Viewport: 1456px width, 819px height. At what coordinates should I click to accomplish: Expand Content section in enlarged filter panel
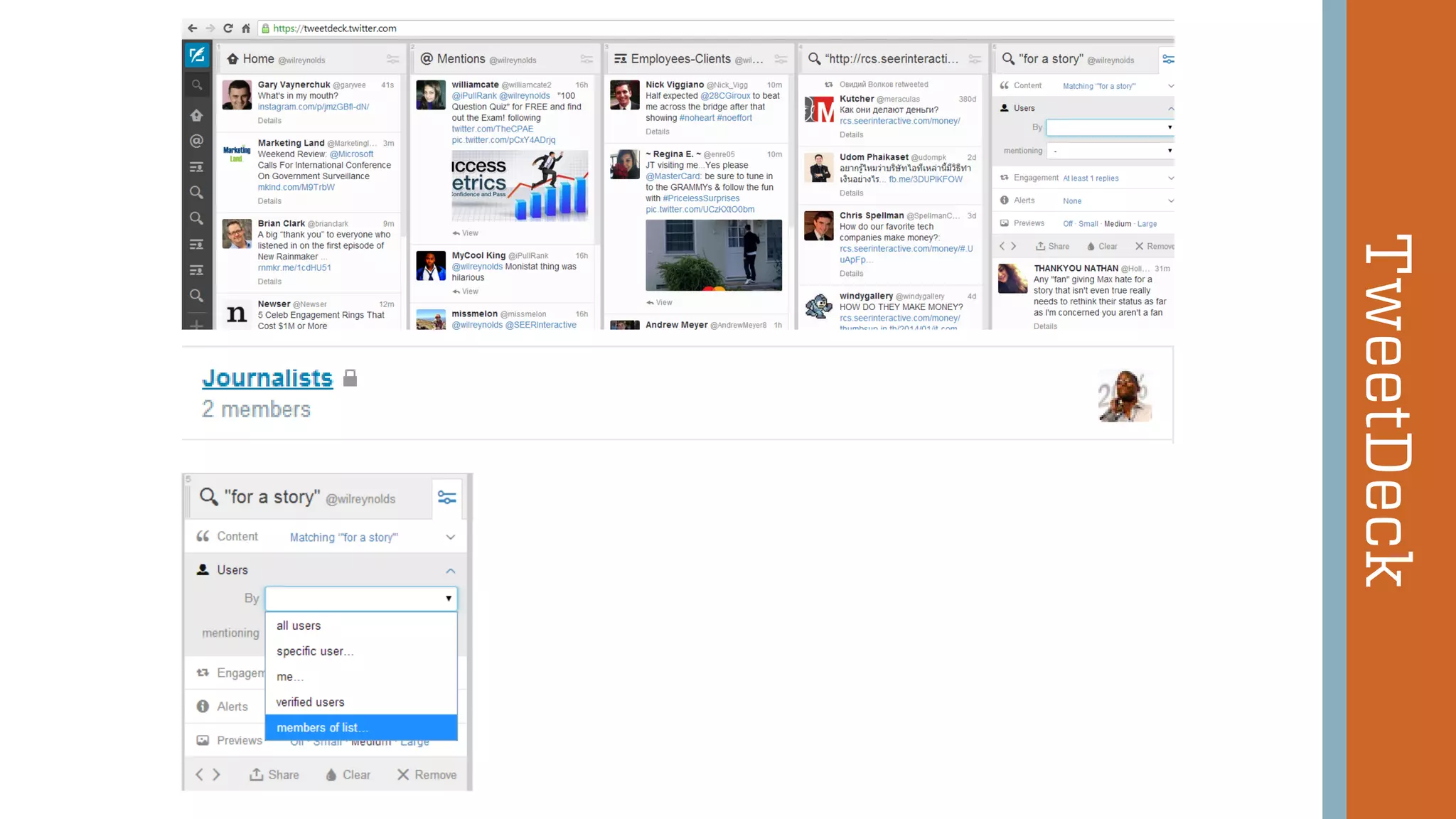(451, 537)
